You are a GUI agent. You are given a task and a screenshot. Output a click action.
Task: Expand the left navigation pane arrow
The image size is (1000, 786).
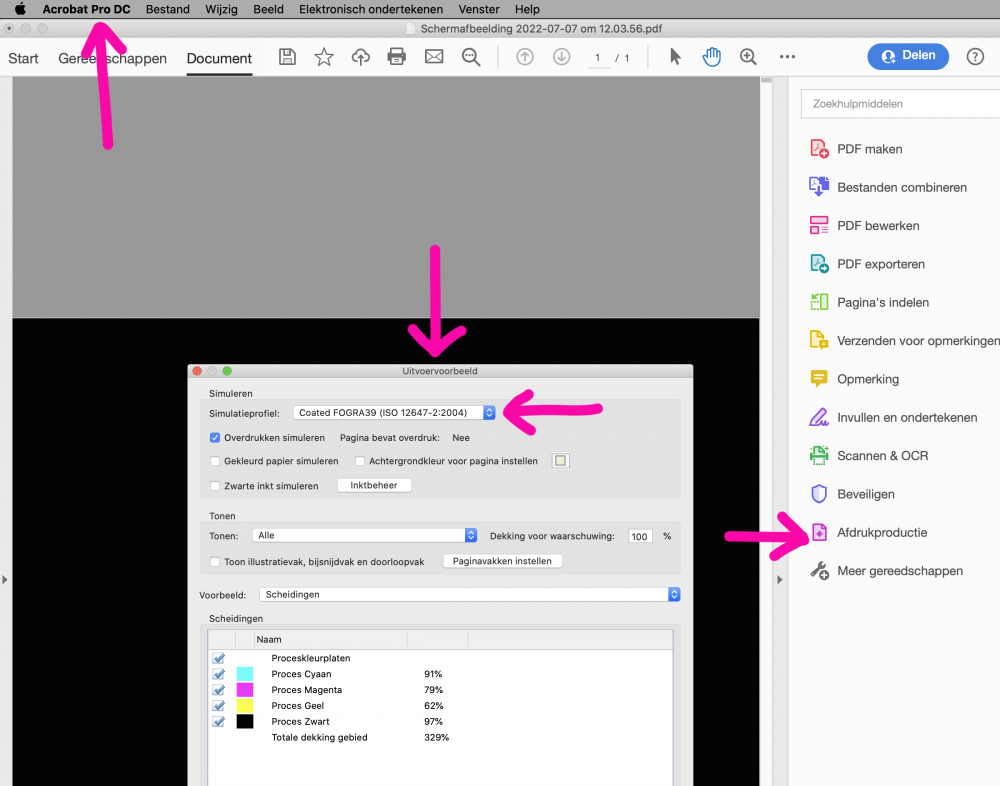pos(5,579)
